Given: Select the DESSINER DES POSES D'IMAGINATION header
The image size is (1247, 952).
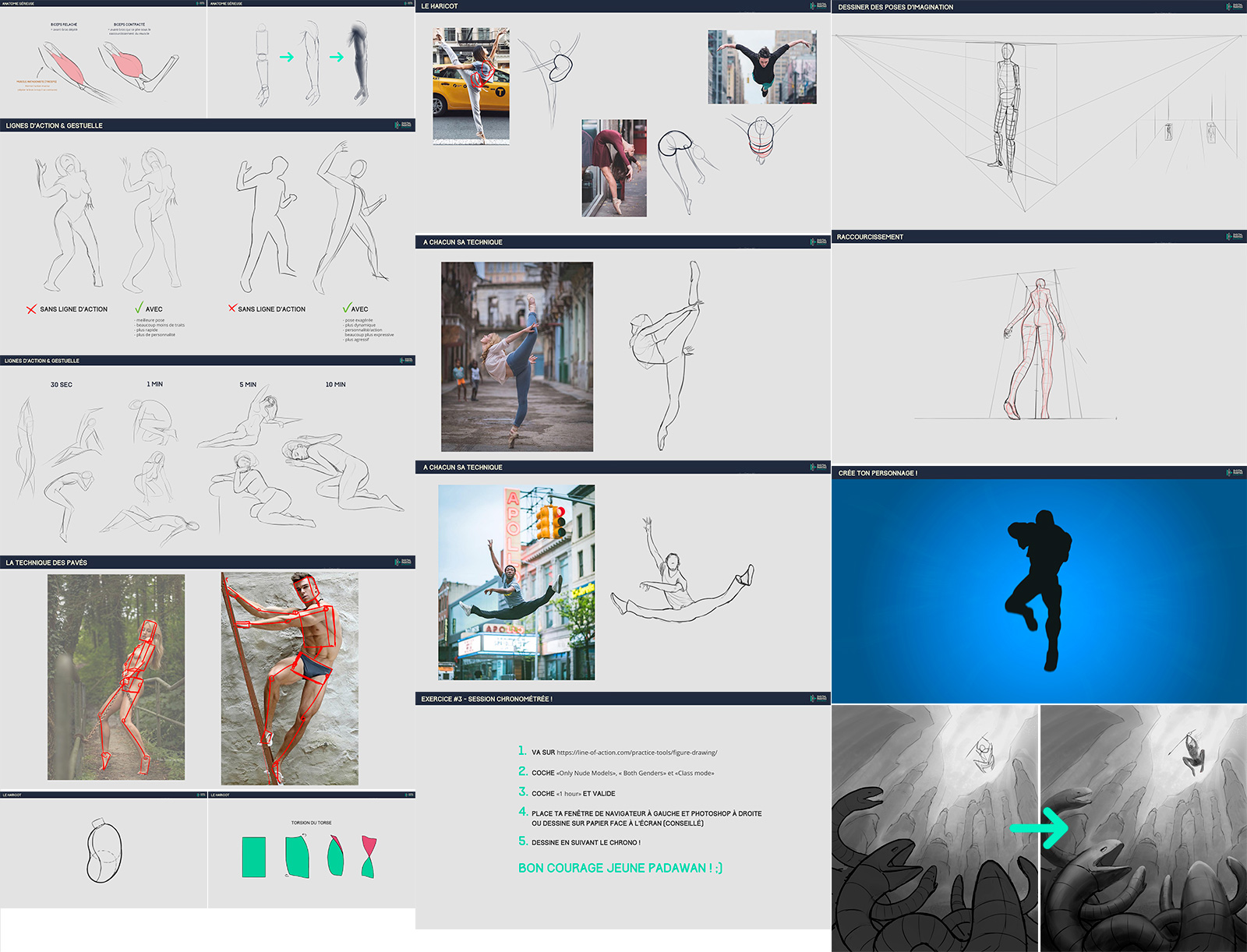Looking at the screenshot, I should [896, 7].
